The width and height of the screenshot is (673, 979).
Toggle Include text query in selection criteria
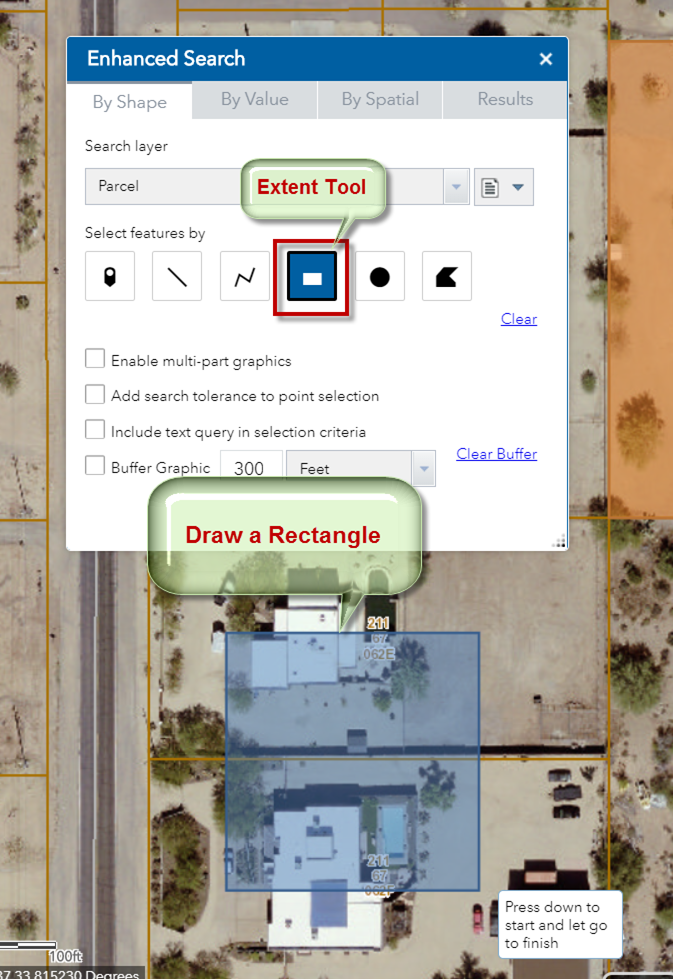[x=95, y=431]
